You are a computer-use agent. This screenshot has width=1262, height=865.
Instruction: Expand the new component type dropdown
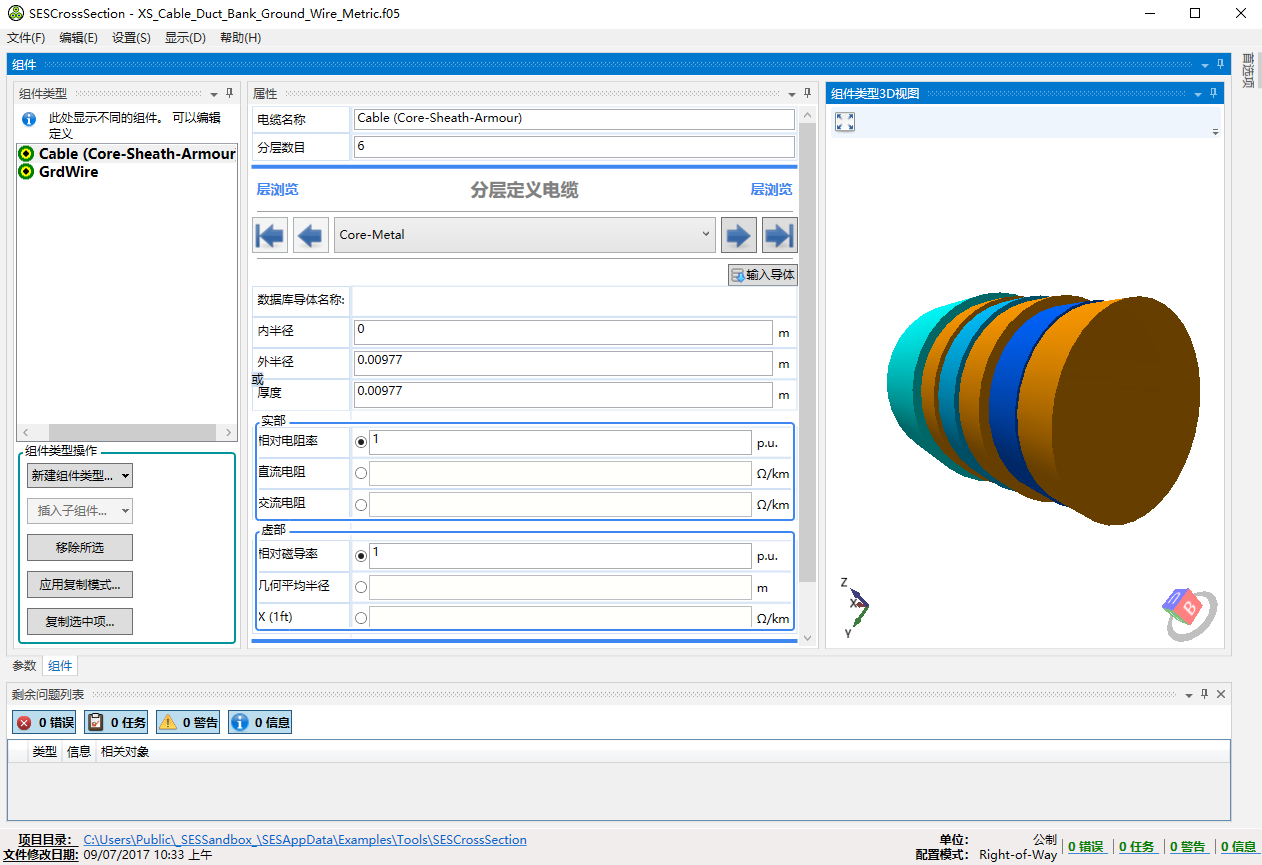(x=80, y=476)
